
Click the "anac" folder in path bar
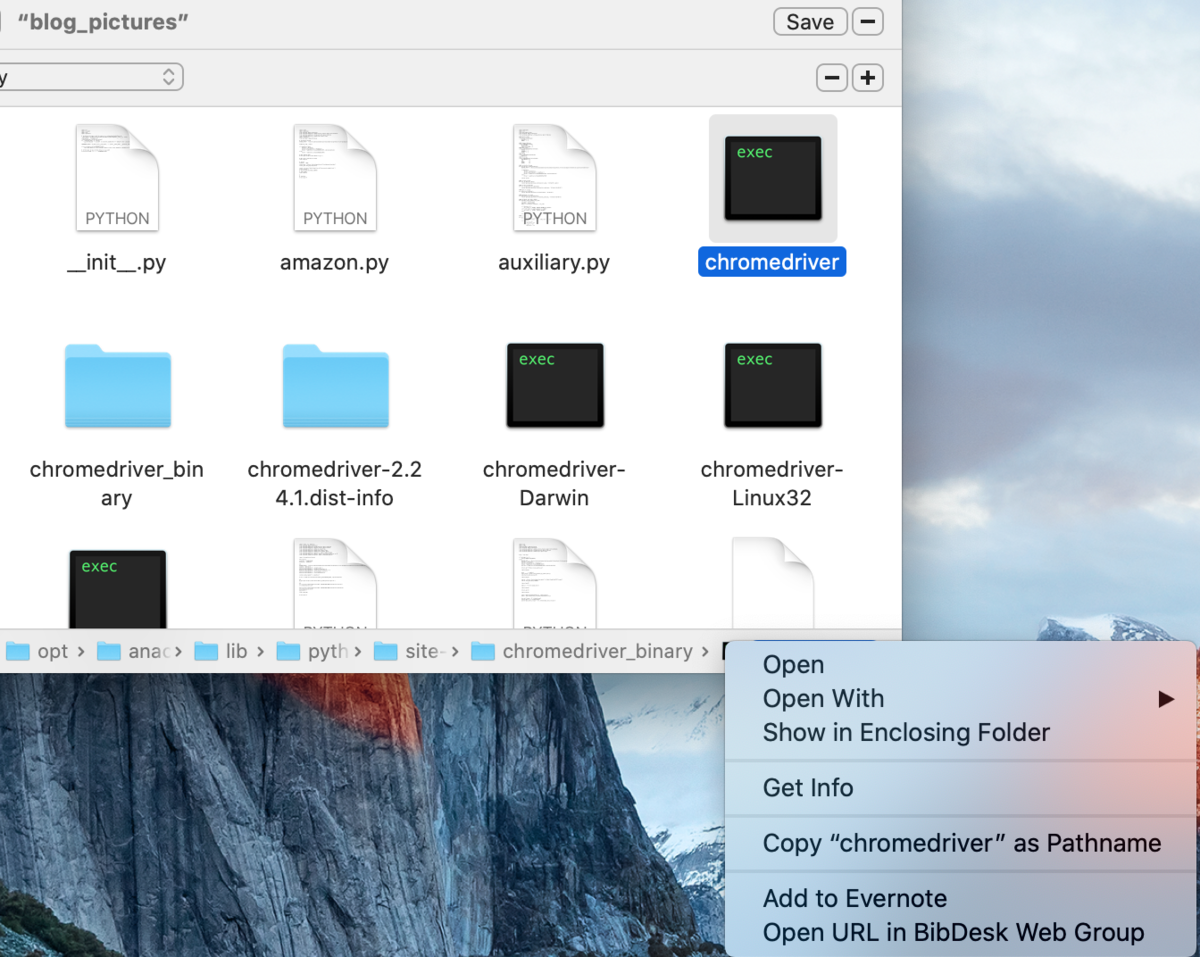pyautogui.click(x=133, y=651)
